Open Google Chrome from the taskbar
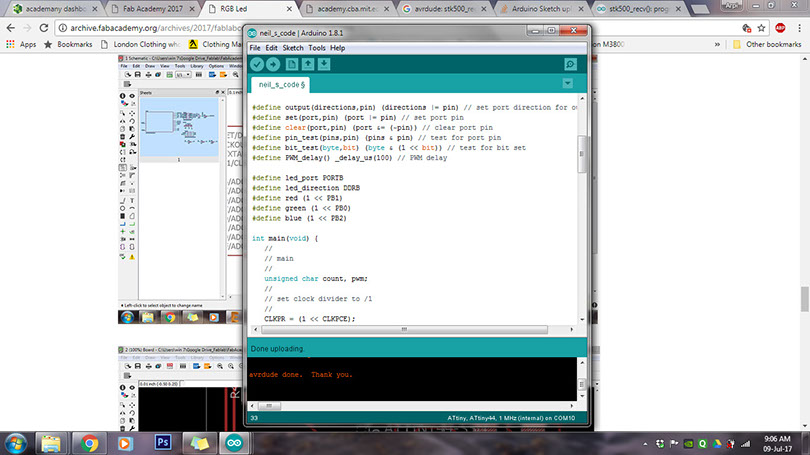The height and width of the screenshot is (455, 810). point(89,444)
